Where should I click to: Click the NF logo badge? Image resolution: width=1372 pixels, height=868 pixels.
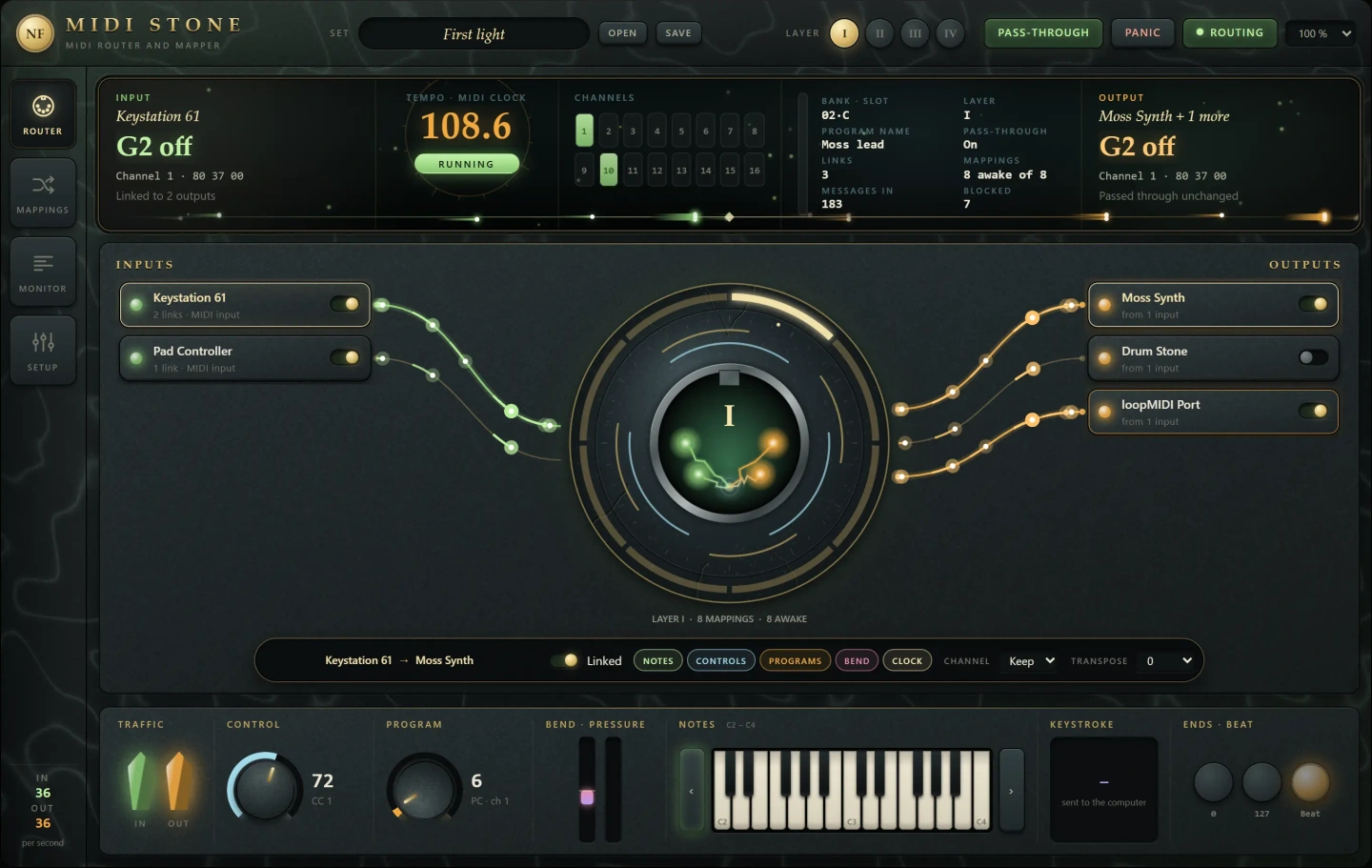tap(35, 33)
